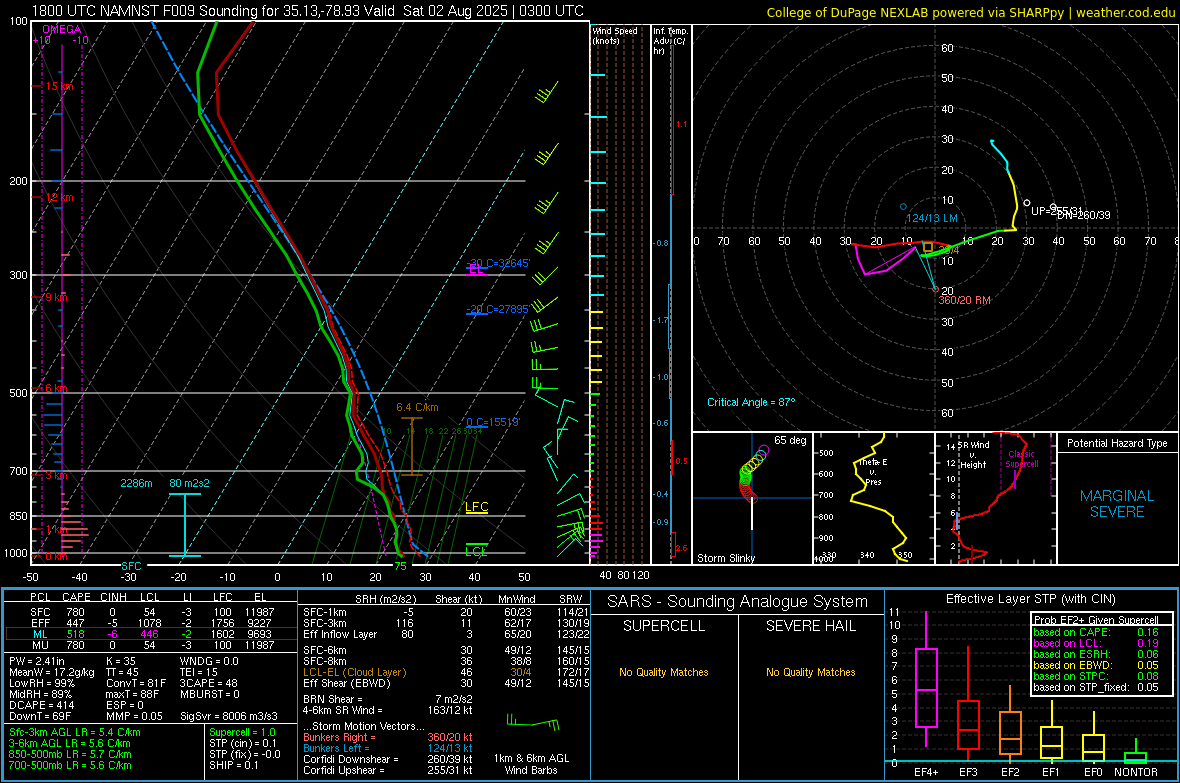Screen dimensions: 1180x783
Task: Click the SigSvr = 8006 m3/s3 value
Action: pos(228,716)
